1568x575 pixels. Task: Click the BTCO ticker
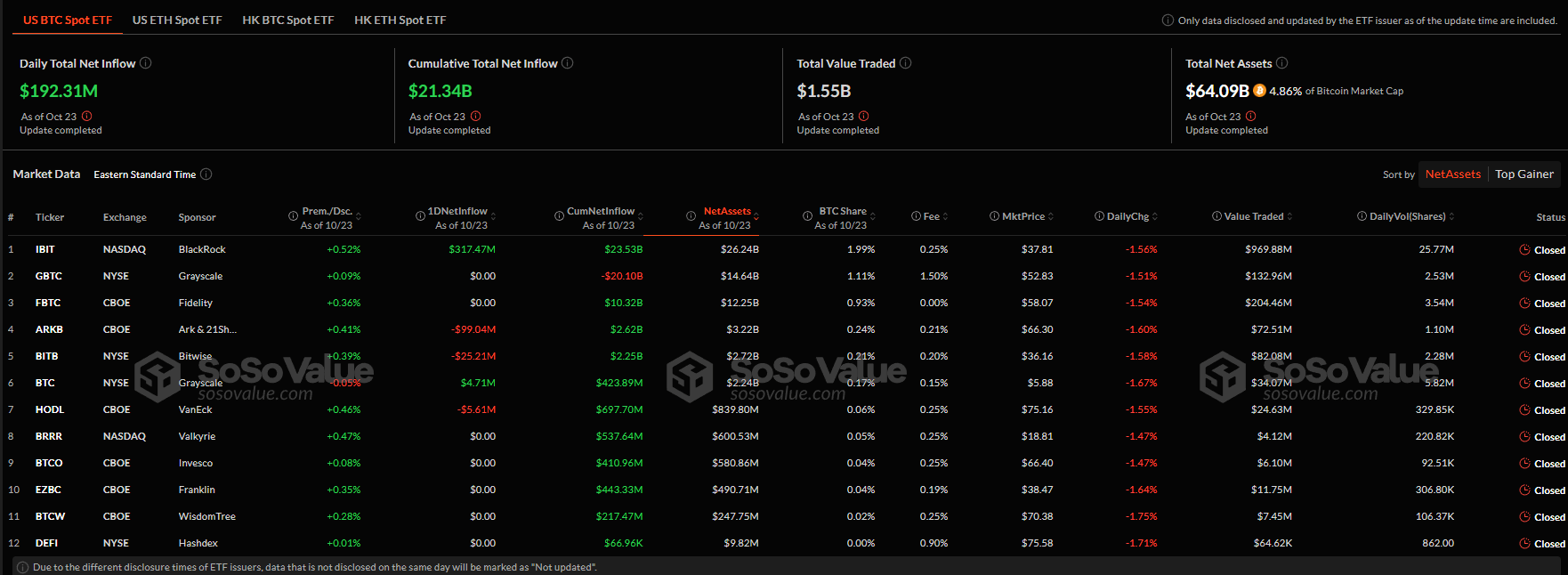pos(49,463)
